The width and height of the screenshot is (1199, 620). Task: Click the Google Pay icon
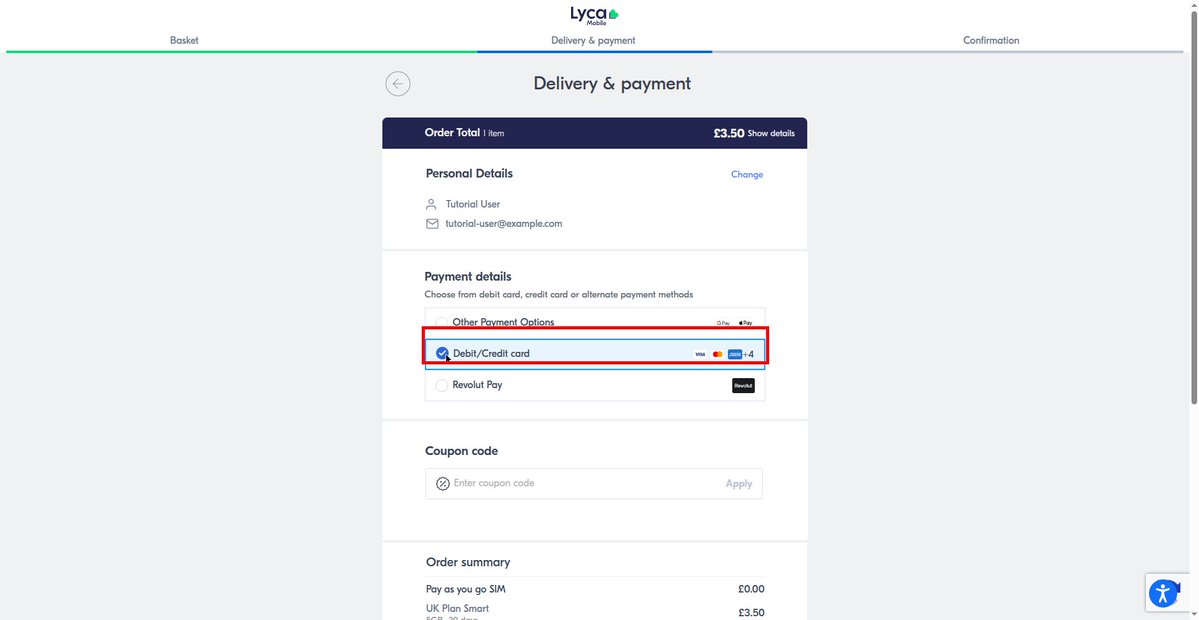(723, 323)
